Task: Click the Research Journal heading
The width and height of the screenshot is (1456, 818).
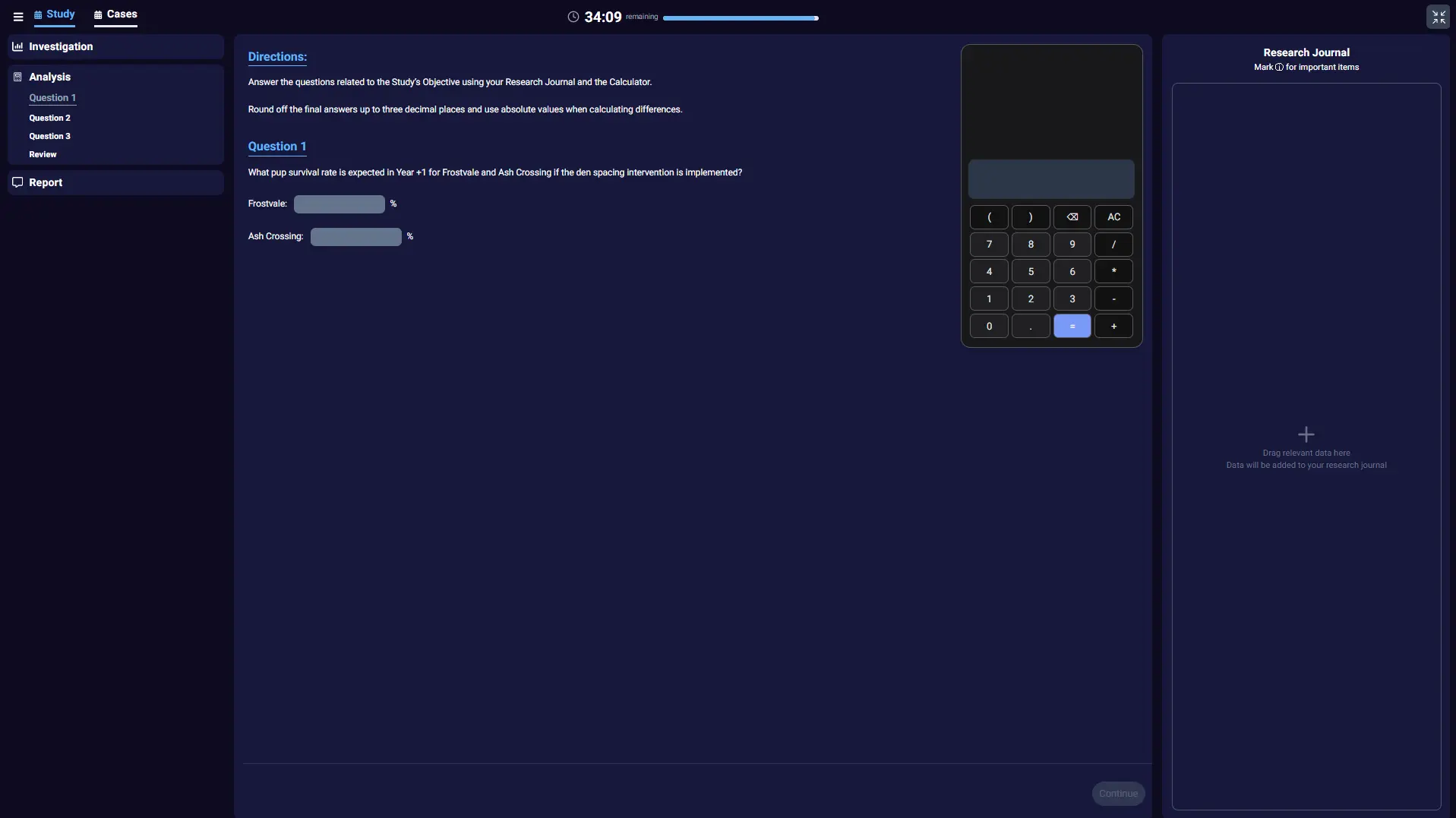Action: (1306, 52)
